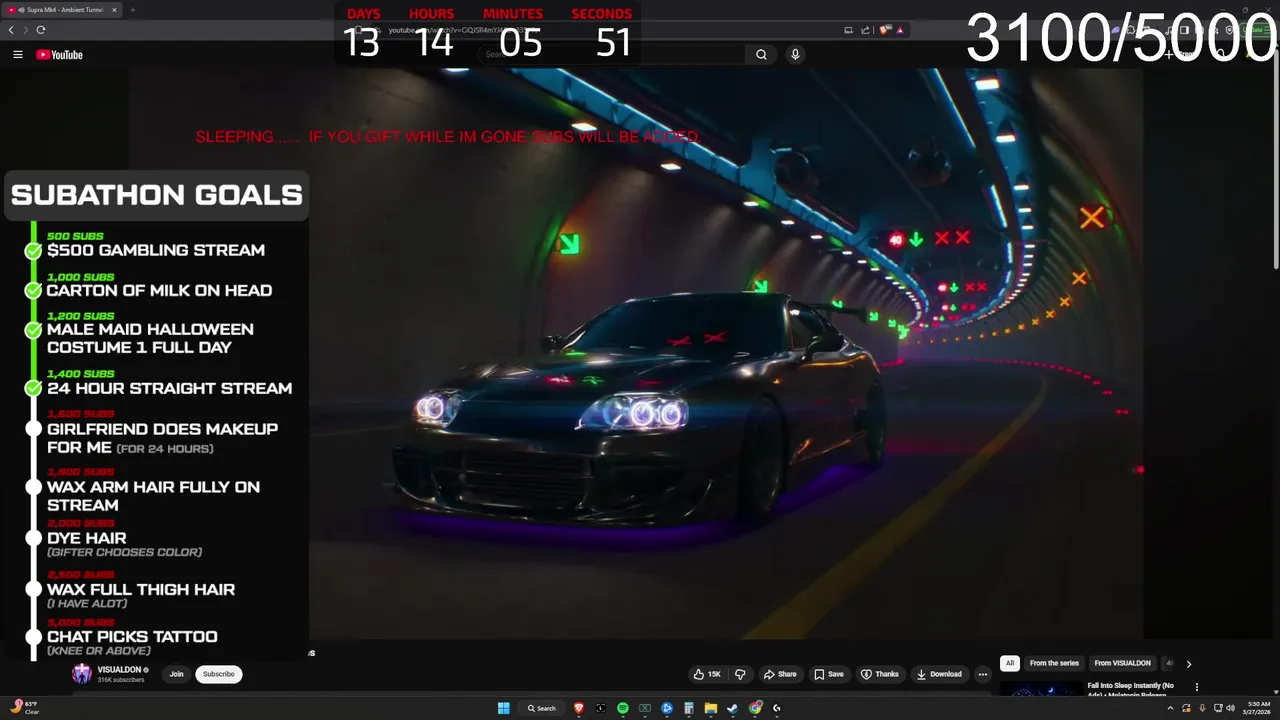Open Windows taskbar Search
This screenshot has height=720, width=1280.
[x=542, y=708]
